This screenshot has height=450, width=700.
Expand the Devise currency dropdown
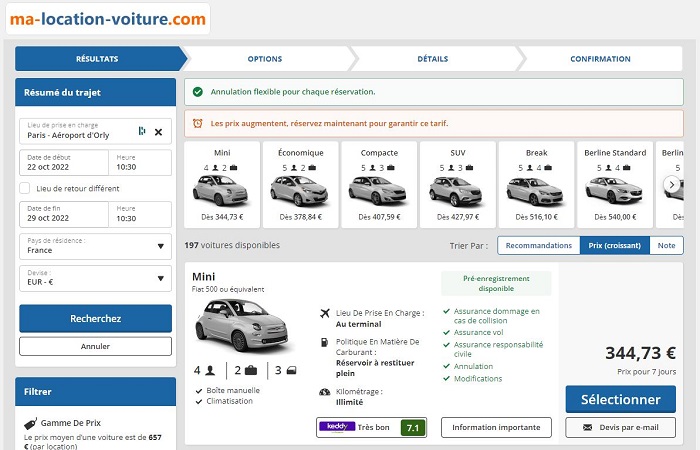pyautogui.click(x=95, y=279)
